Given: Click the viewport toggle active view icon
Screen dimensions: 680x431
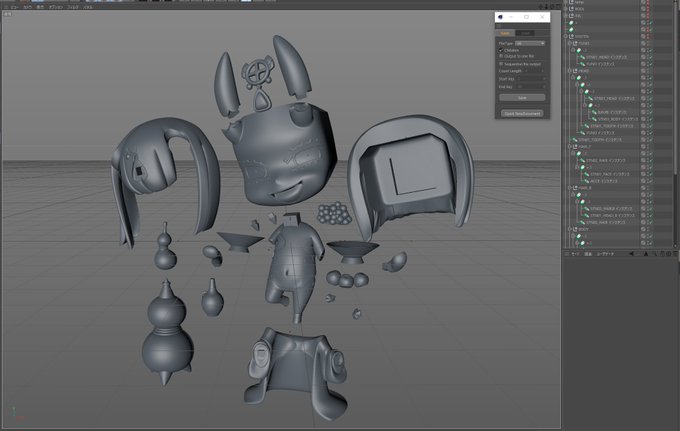Looking at the screenshot, I should (559, 7).
